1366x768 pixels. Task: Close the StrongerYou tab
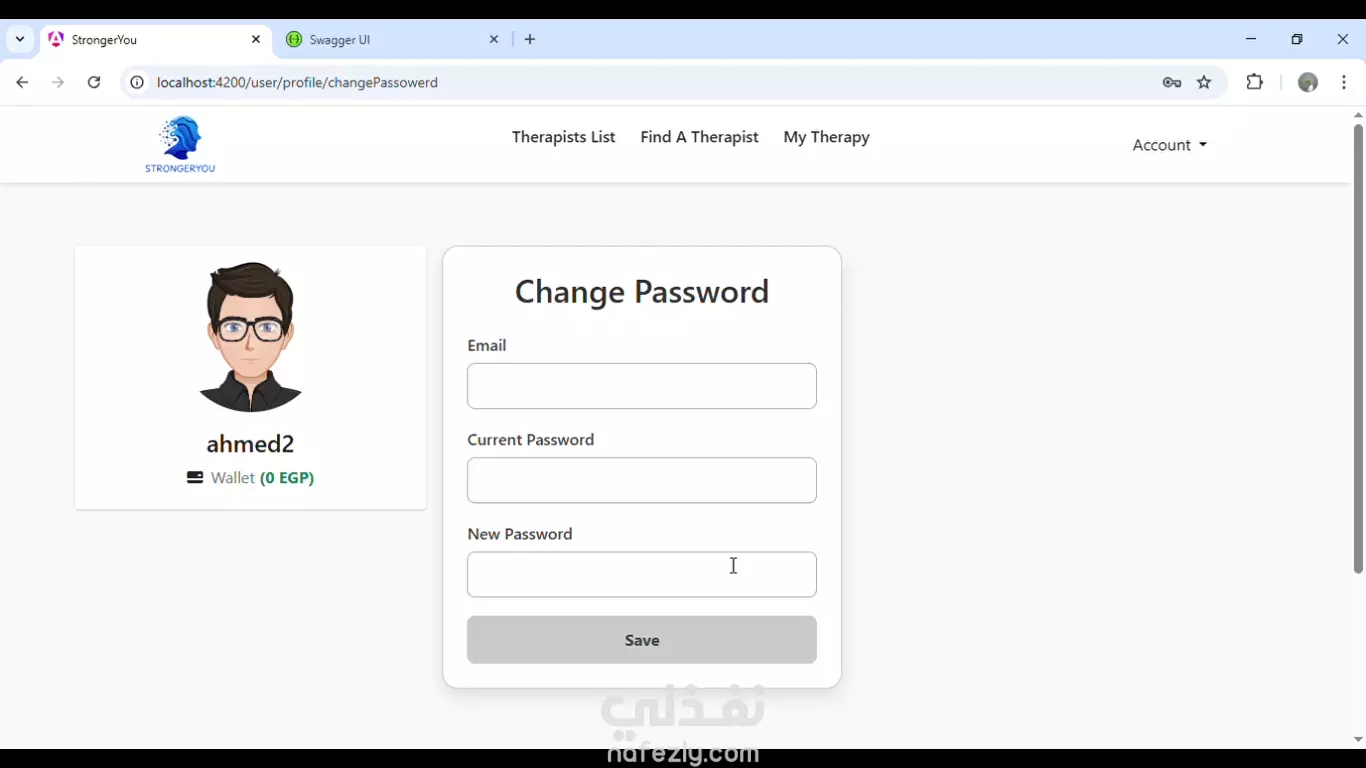click(x=256, y=40)
